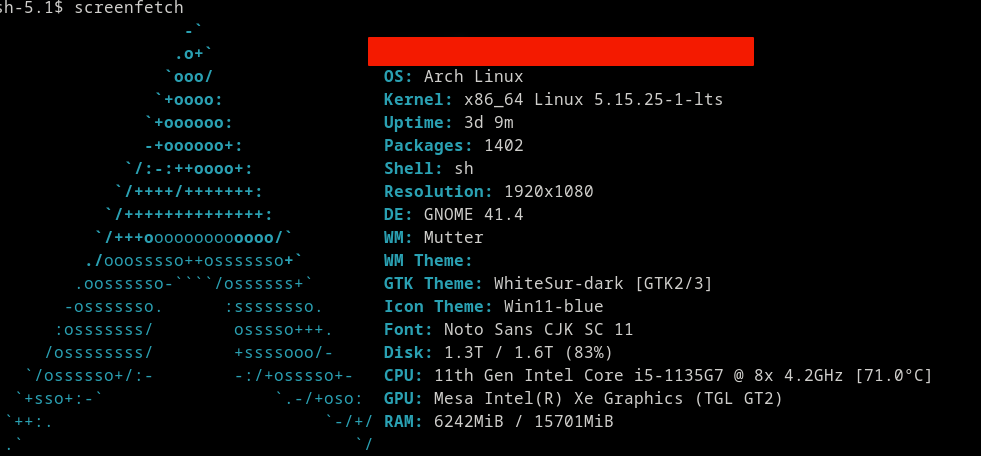Click the OS: Arch Linux line
Viewport: 981px width, 456px height.
click(454, 77)
